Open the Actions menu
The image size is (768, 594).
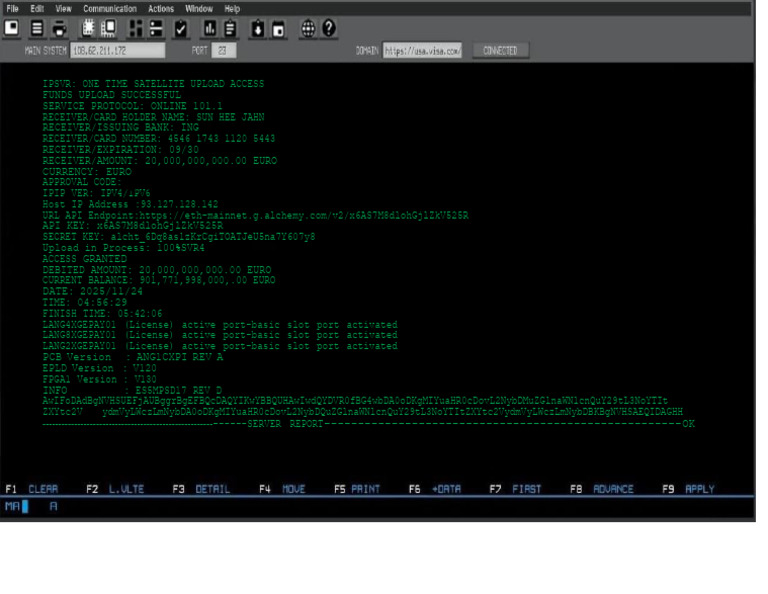pos(161,9)
